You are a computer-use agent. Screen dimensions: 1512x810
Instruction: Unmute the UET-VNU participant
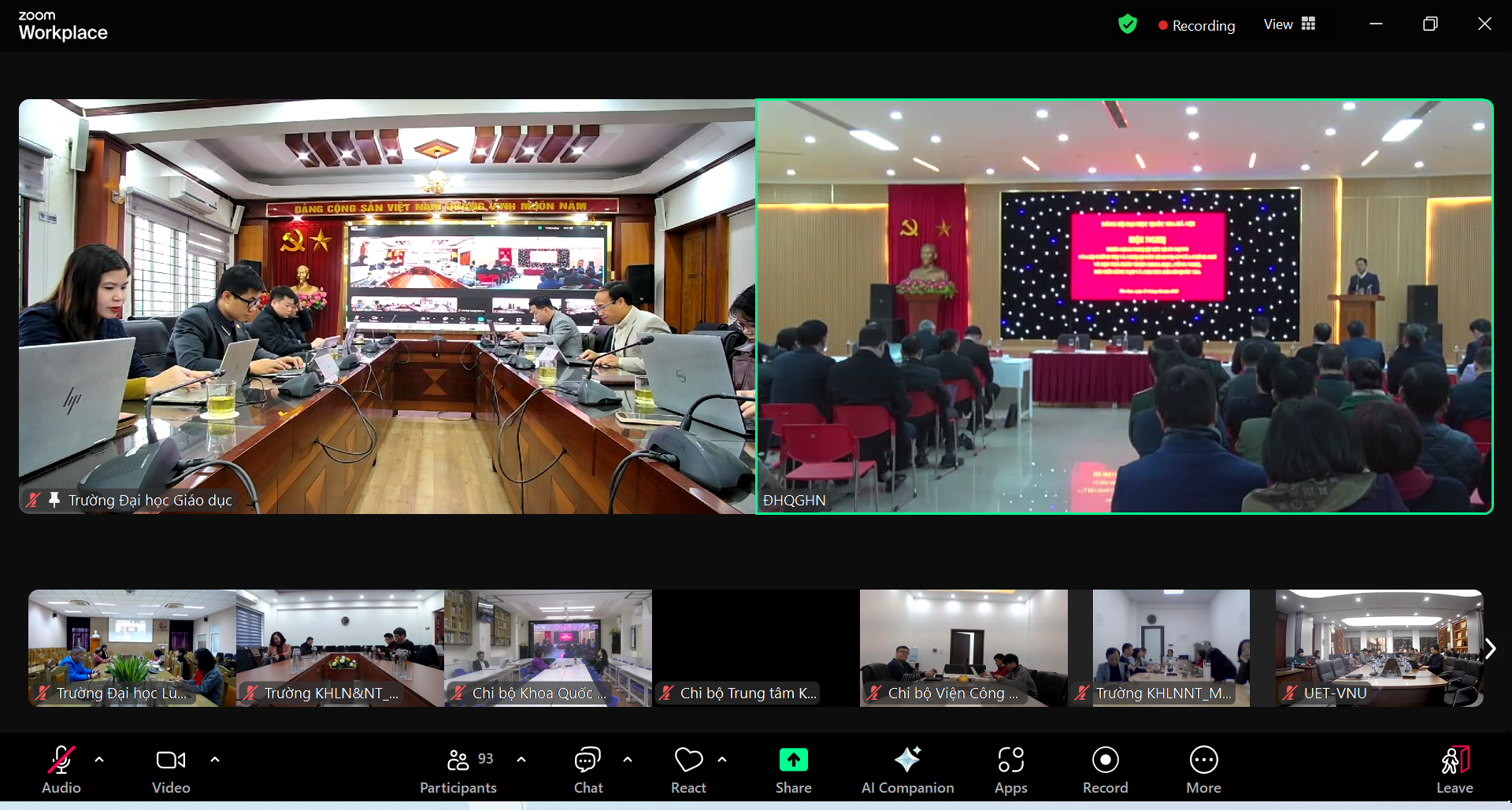1289,693
